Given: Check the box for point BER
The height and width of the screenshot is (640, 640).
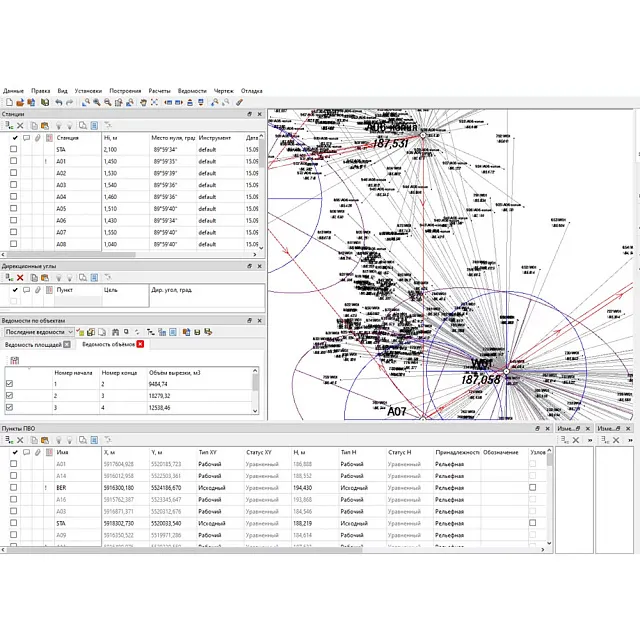Looking at the screenshot, I should [x=13, y=487].
